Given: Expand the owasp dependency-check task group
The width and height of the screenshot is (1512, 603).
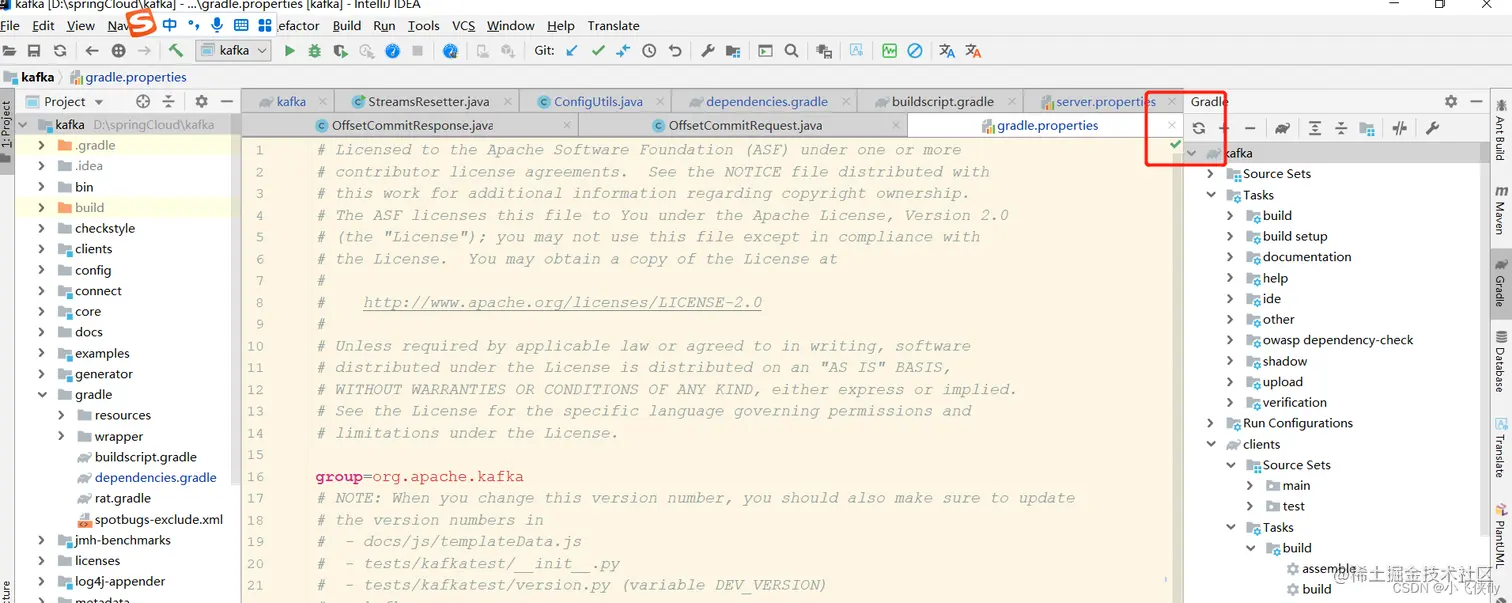Looking at the screenshot, I should pyautogui.click(x=1230, y=340).
